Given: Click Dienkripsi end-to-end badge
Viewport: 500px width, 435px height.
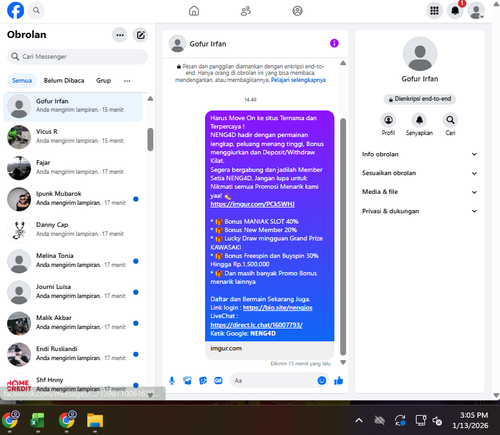Looking at the screenshot, I should pyautogui.click(x=420, y=99).
